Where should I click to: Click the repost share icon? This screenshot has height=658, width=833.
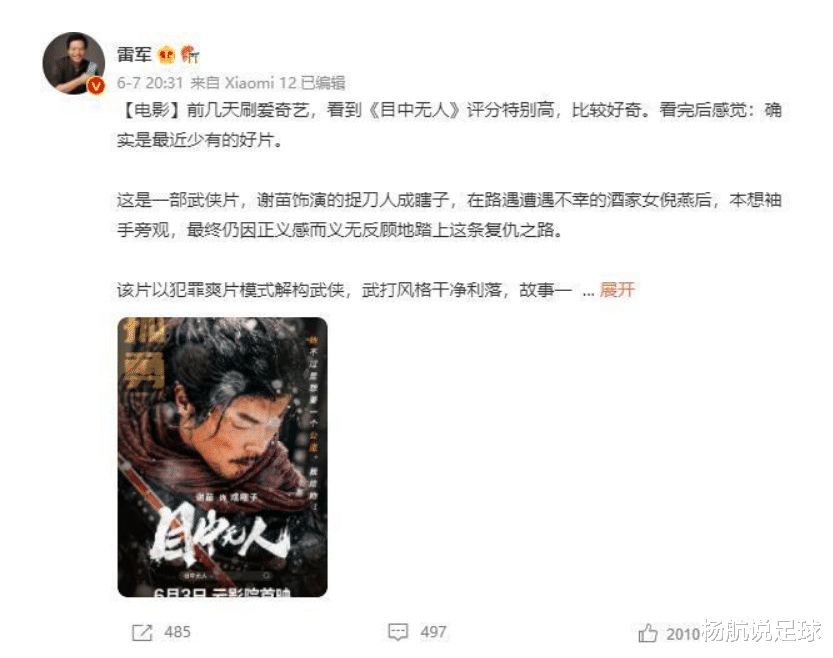142,633
